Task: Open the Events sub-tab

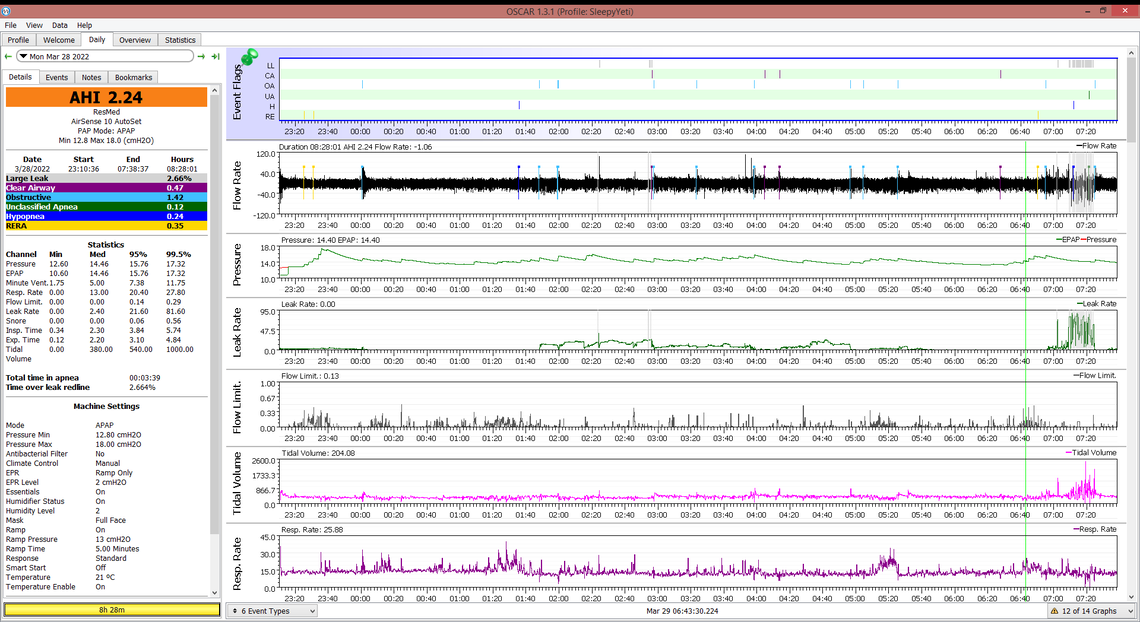Action: pos(56,77)
